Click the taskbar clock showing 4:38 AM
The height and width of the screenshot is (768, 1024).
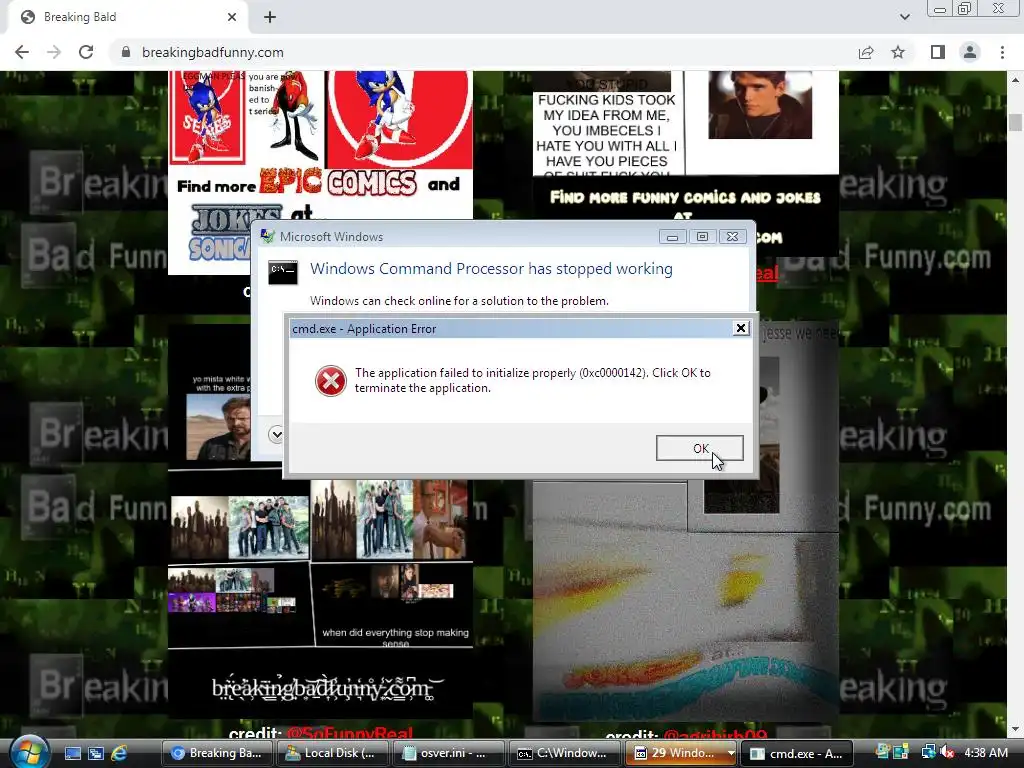pyautogui.click(x=985, y=753)
